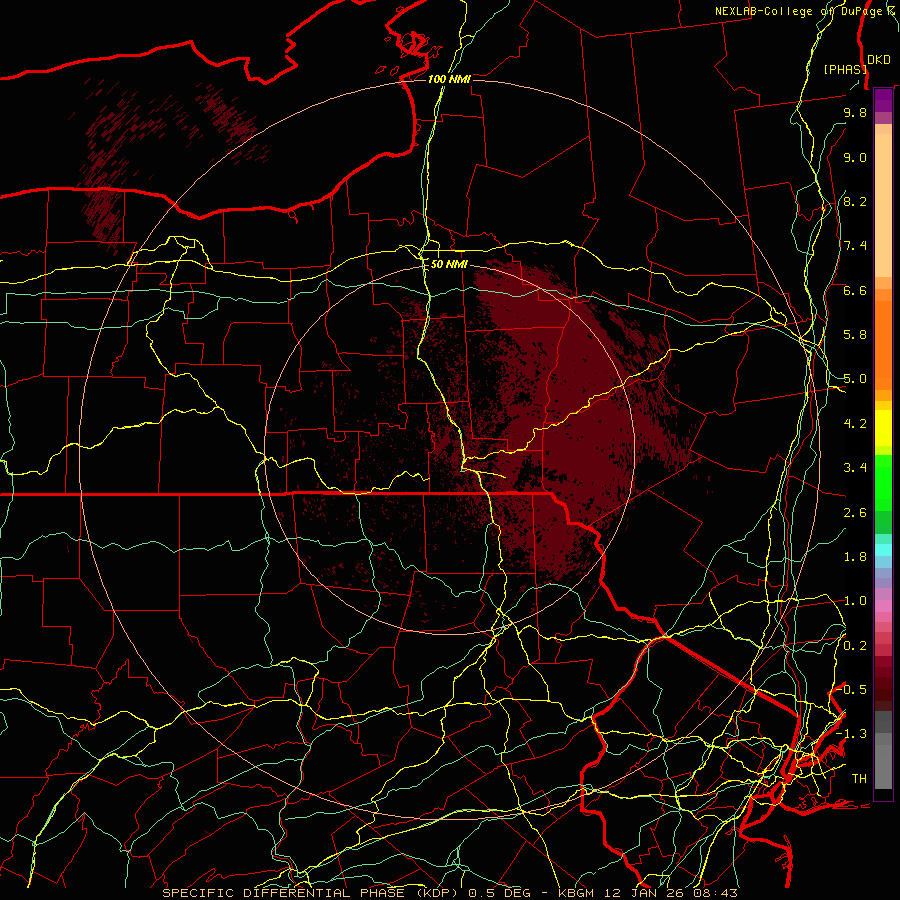Click the 5.0 scale value
The height and width of the screenshot is (900, 900).
pyautogui.click(x=855, y=379)
